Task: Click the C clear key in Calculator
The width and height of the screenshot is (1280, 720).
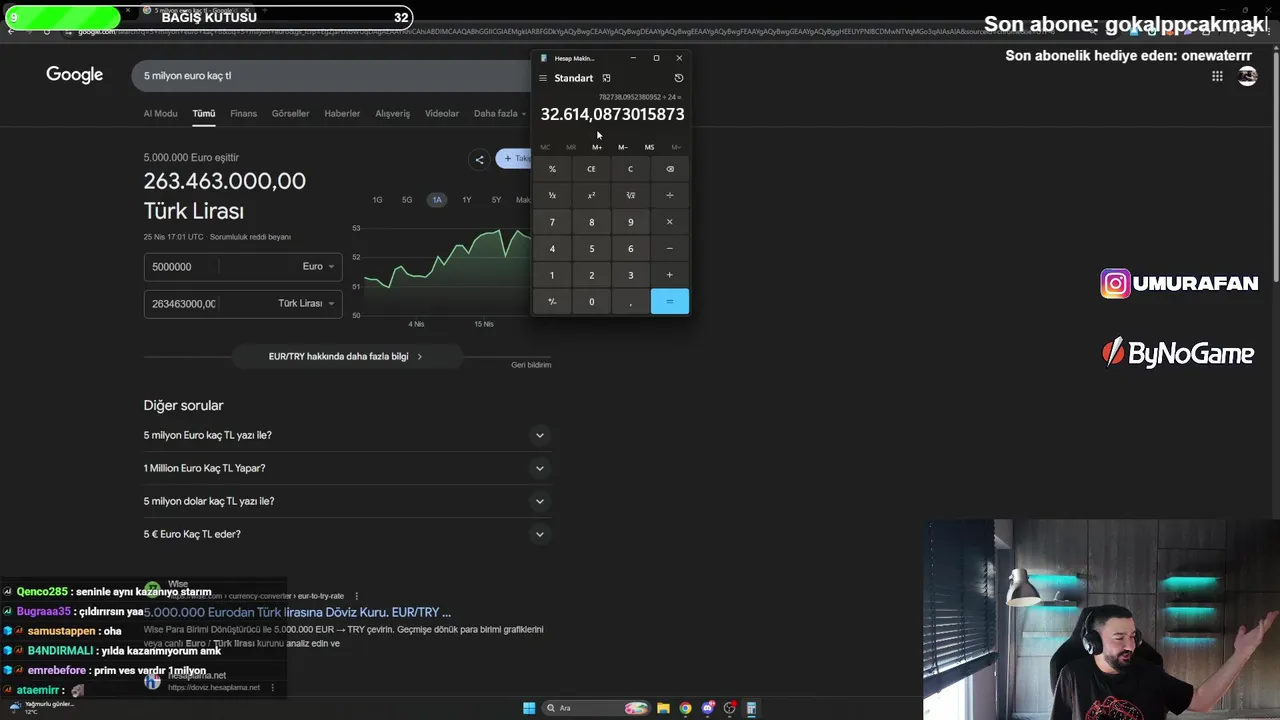Action: tap(630, 169)
